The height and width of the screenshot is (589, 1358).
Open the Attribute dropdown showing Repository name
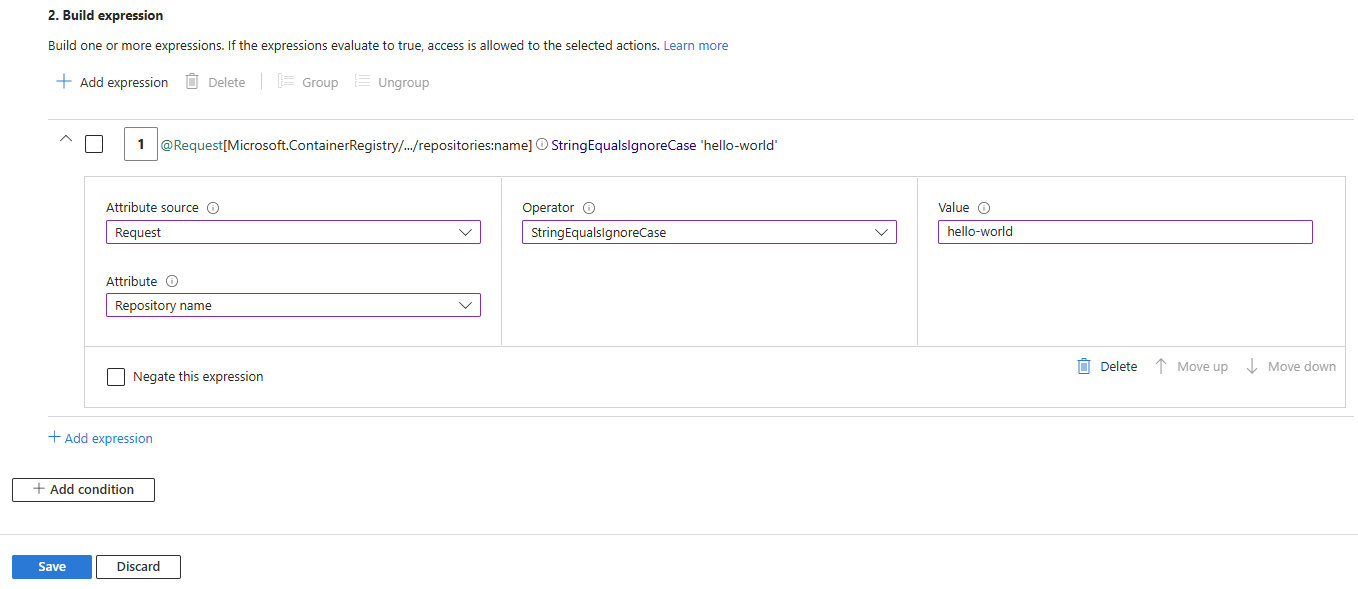[293, 305]
